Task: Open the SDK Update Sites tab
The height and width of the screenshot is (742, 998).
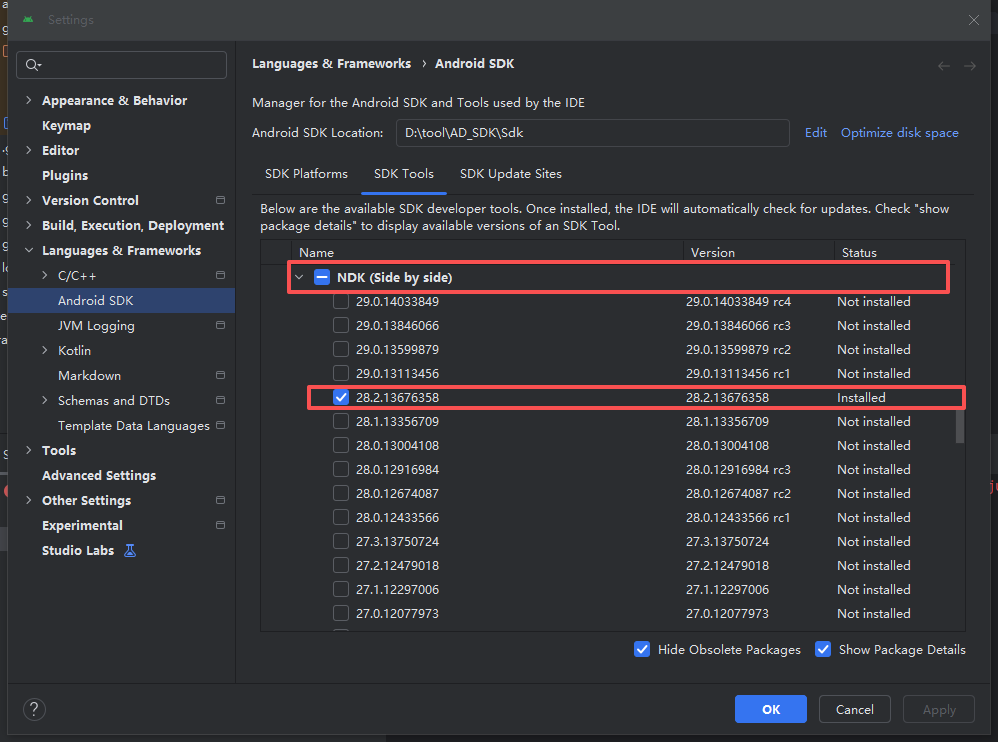Action: pyautogui.click(x=510, y=174)
